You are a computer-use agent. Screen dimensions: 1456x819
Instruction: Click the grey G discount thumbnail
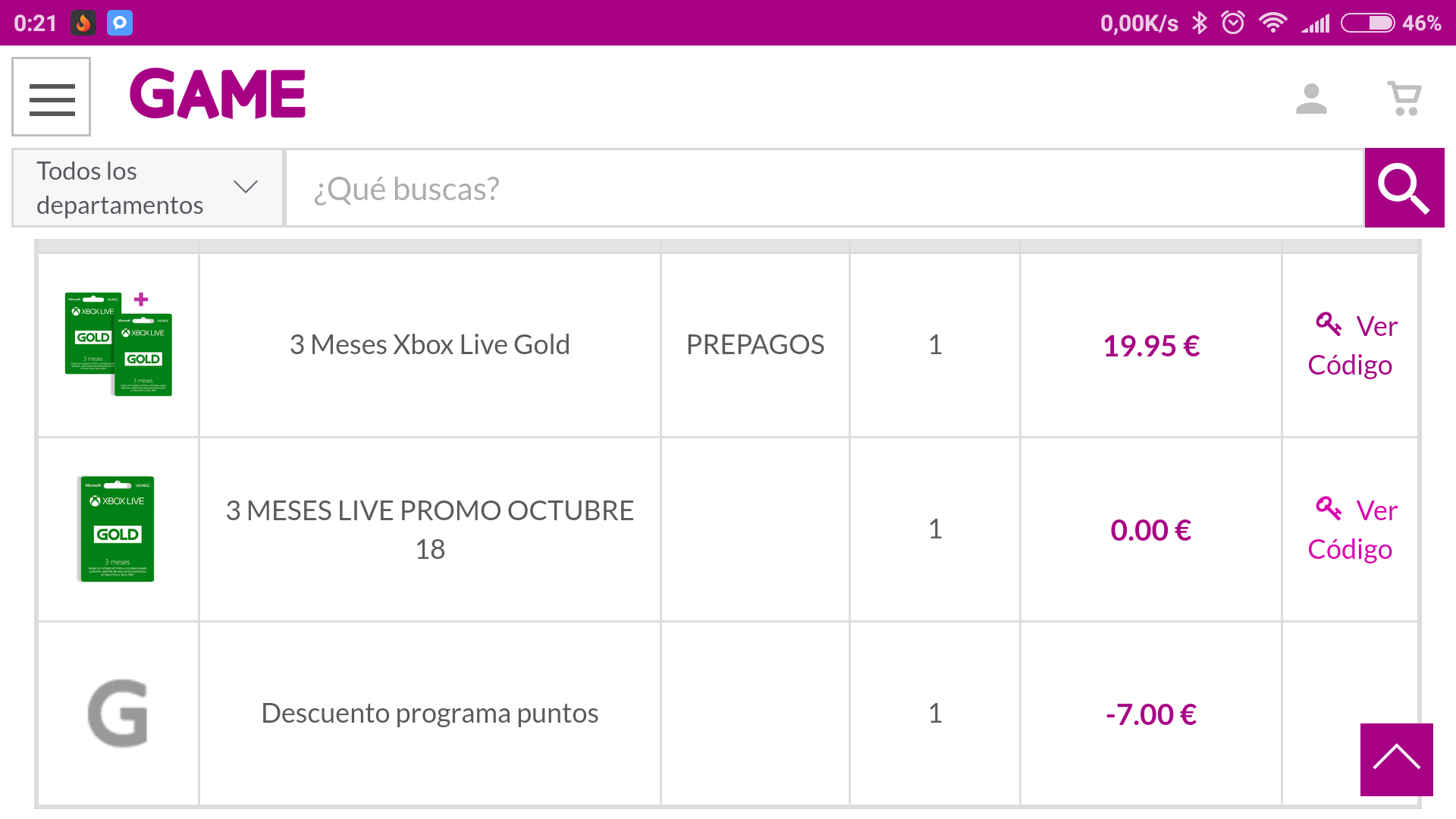(118, 713)
